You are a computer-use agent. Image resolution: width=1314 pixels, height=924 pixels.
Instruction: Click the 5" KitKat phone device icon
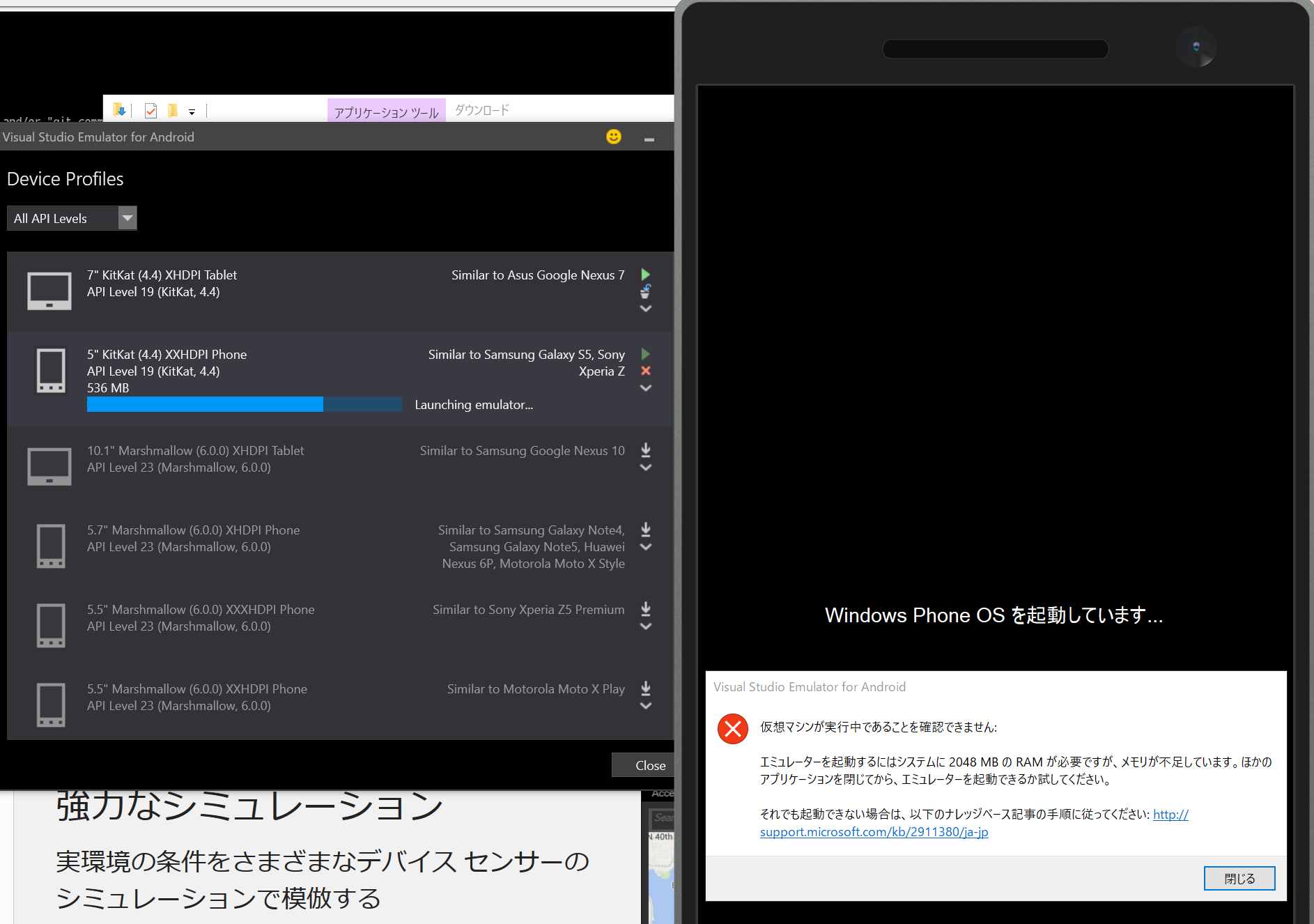[x=50, y=370]
